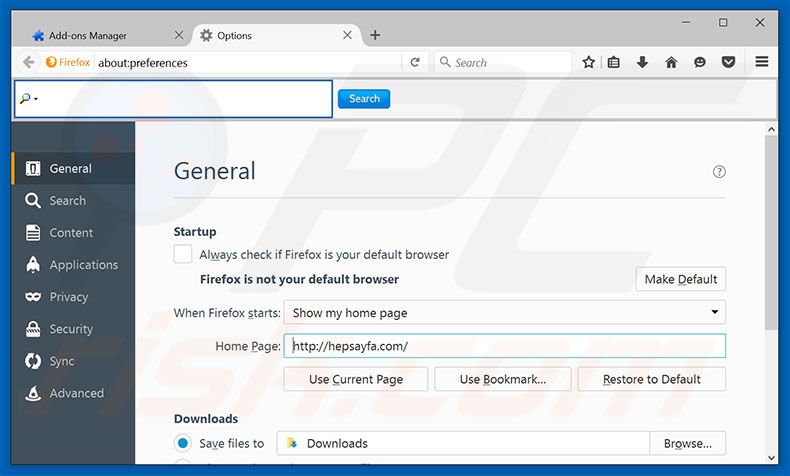Click the Use Bookmark... button
Screen dimensions: 790x476
(503, 379)
